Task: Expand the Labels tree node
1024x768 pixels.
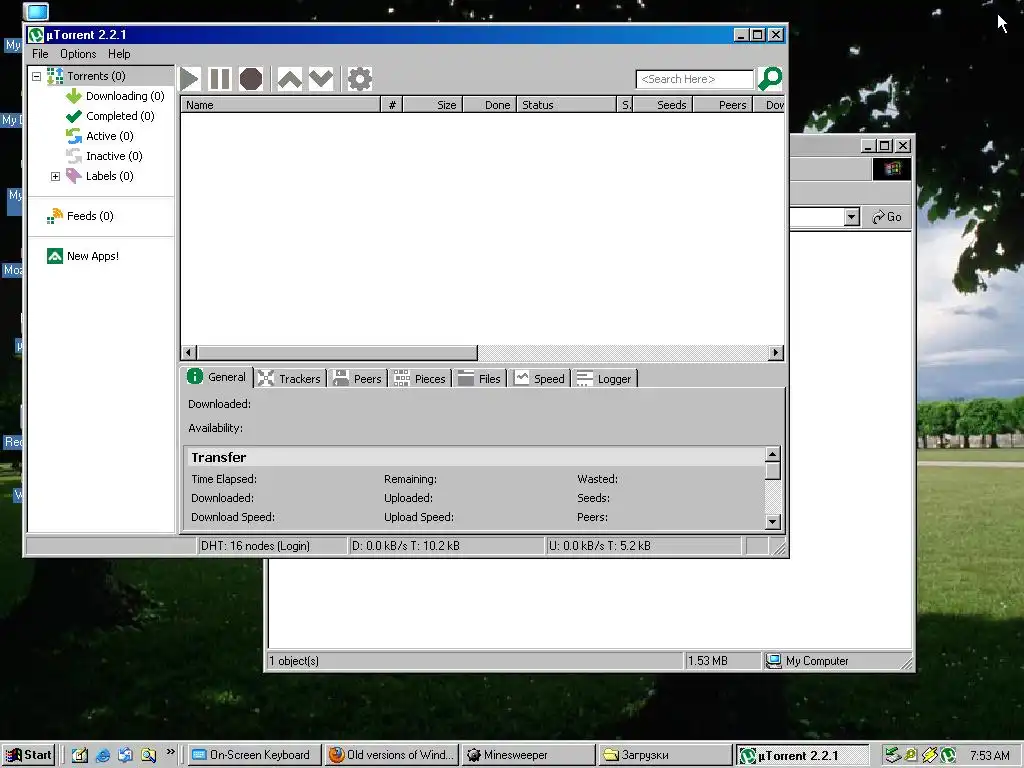Action: coord(56,176)
